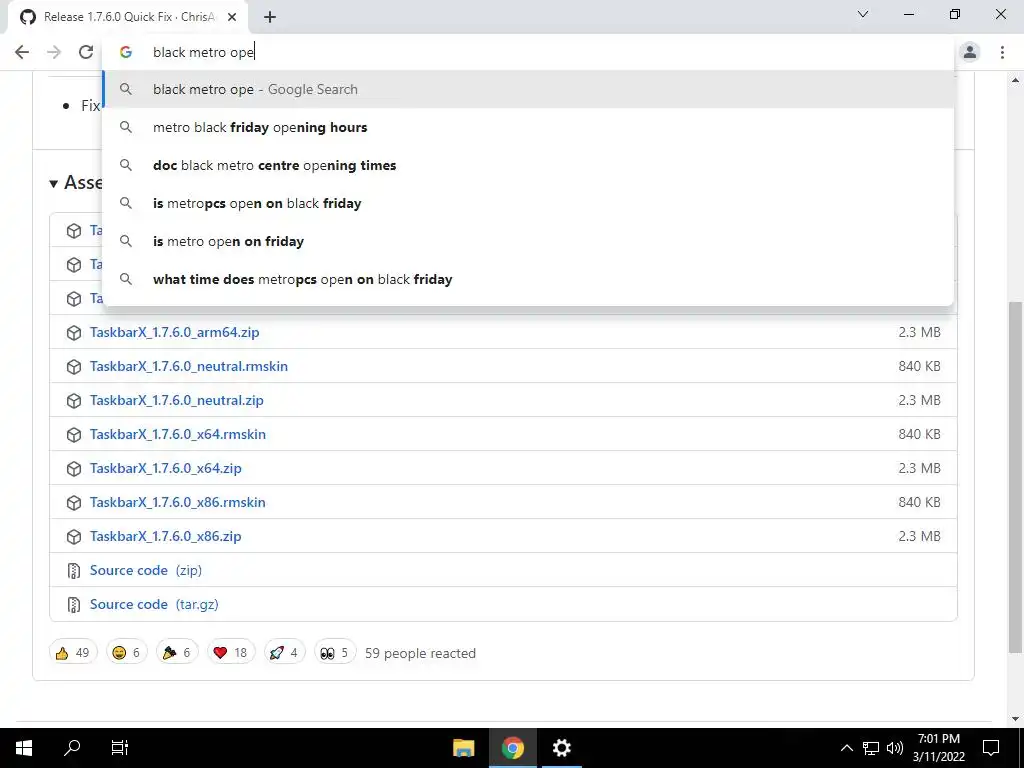Viewport: 1024px width, 768px height.
Task: Click the address bar containing 'black metro ope'
Action: tap(529, 52)
